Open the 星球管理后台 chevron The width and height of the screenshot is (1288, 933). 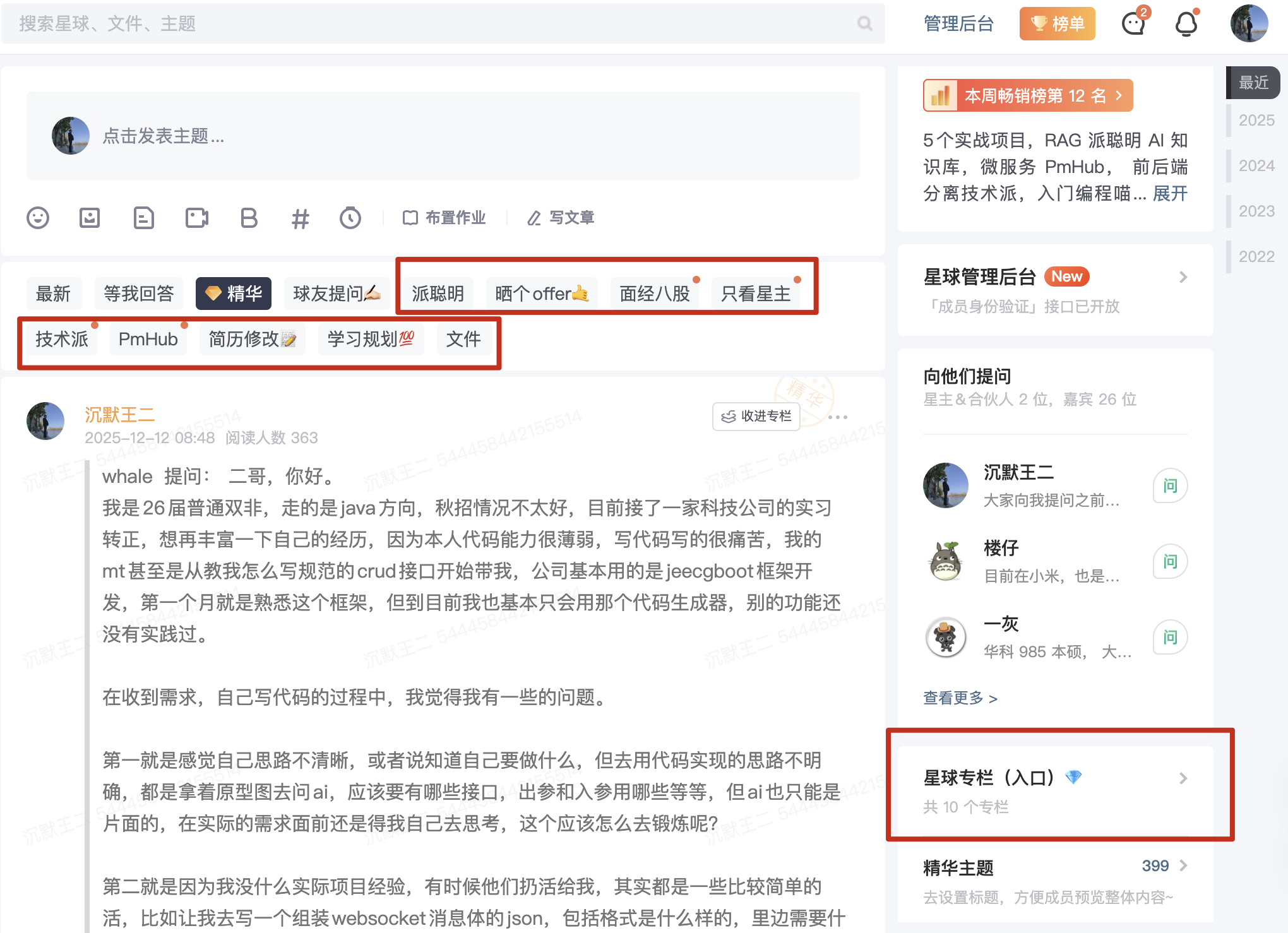(1183, 277)
